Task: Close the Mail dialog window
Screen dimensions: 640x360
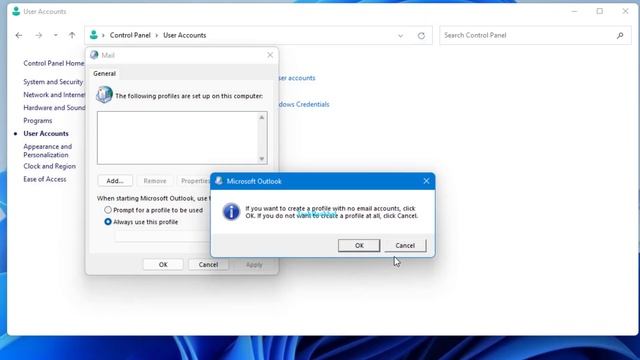Action: pyautogui.click(x=270, y=55)
